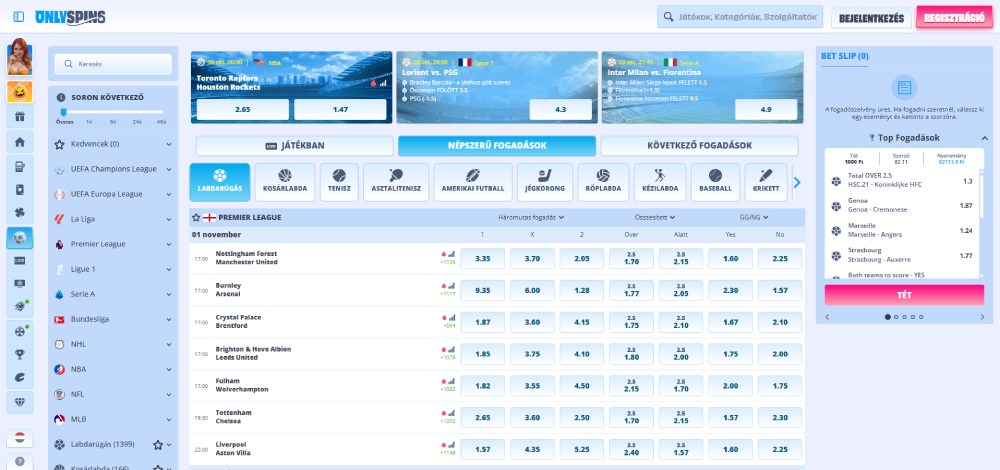Screen dimensions: 1000x470
Task: Select the second carousel dot in bet slip
Action: click(x=896, y=316)
